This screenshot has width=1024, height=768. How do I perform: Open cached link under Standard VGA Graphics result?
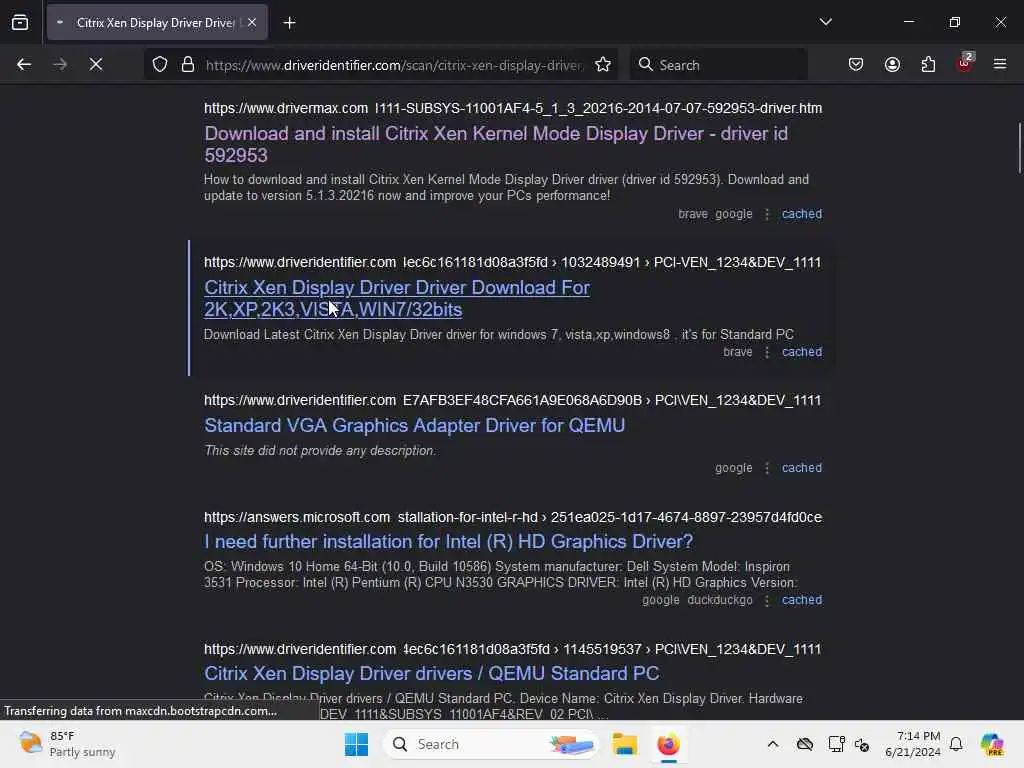(802, 468)
